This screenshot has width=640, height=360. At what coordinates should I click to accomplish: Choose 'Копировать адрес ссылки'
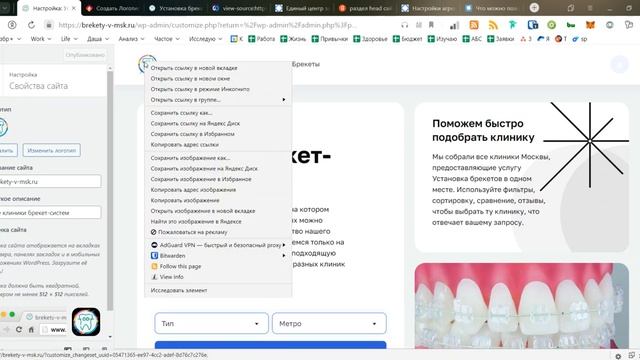(x=218, y=144)
